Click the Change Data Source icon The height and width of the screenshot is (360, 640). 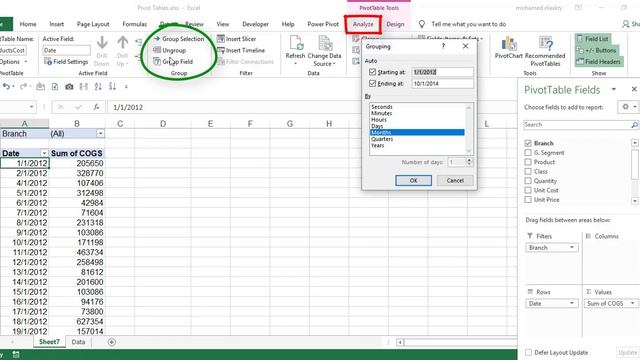click(x=324, y=43)
